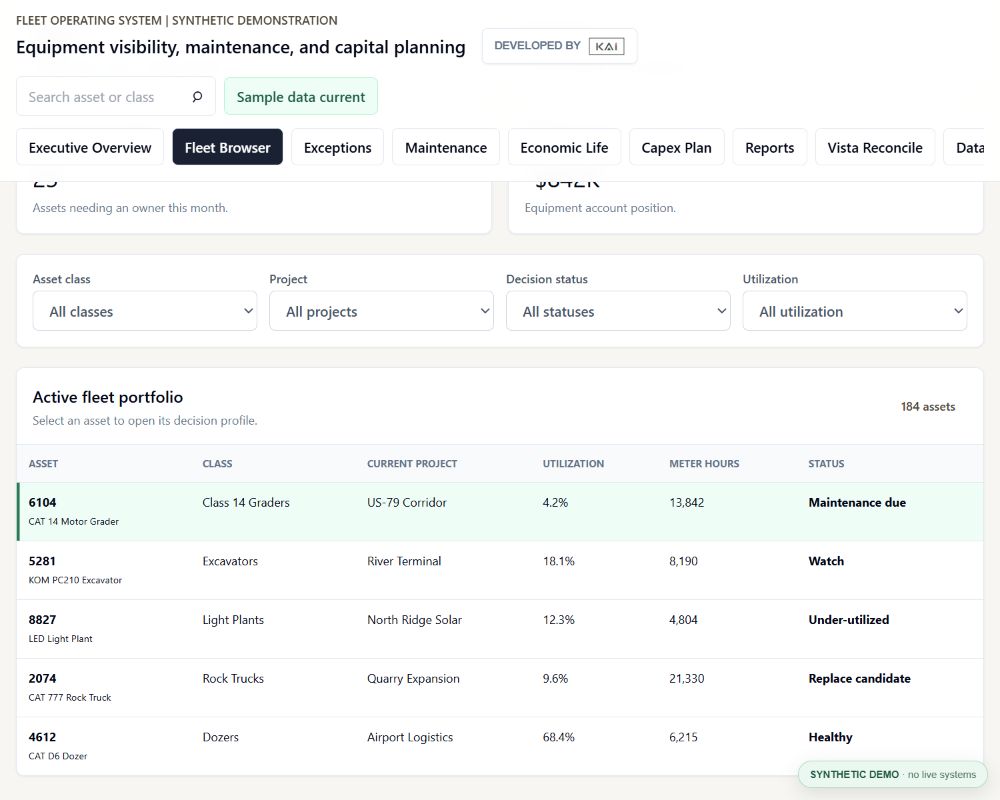Open the Executive Overview tab

point(90,147)
